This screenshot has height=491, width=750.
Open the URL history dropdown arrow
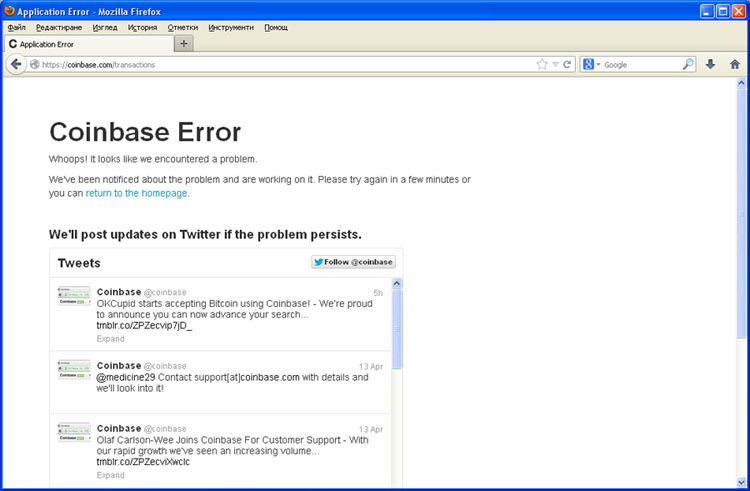pyautogui.click(x=555, y=64)
